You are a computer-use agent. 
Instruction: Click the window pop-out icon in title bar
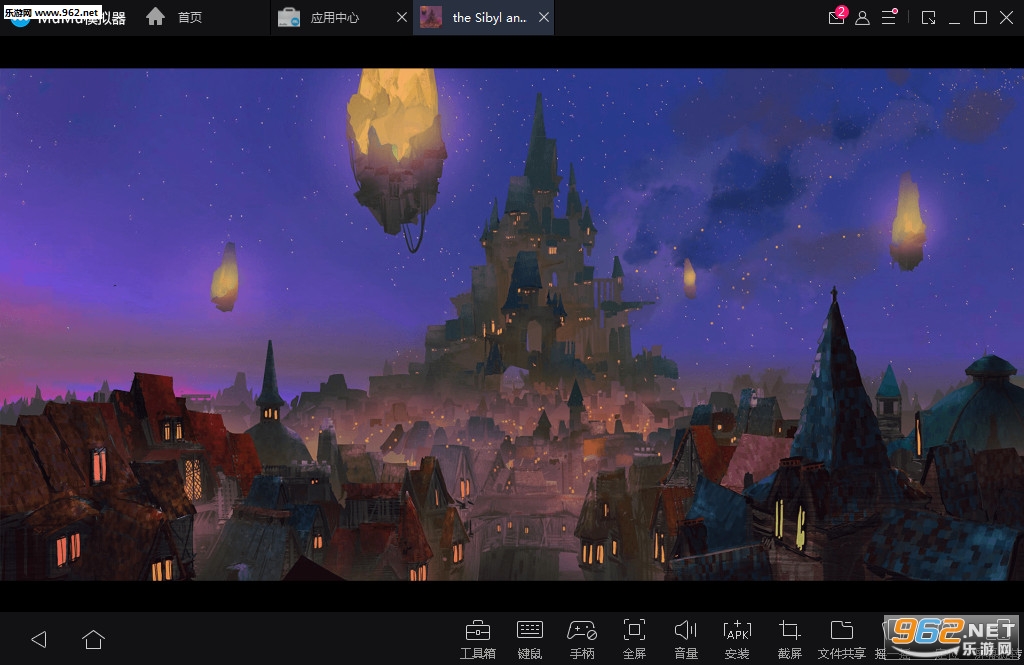click(928, 18)
